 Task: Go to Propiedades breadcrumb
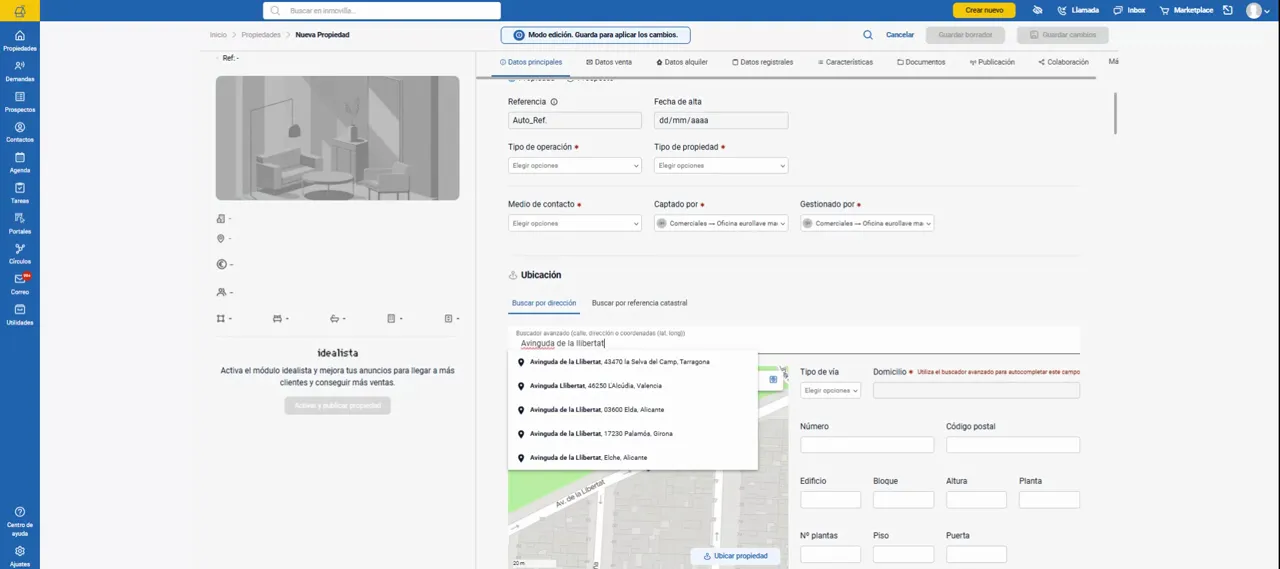pyautogui.click(x=261, y=35)
